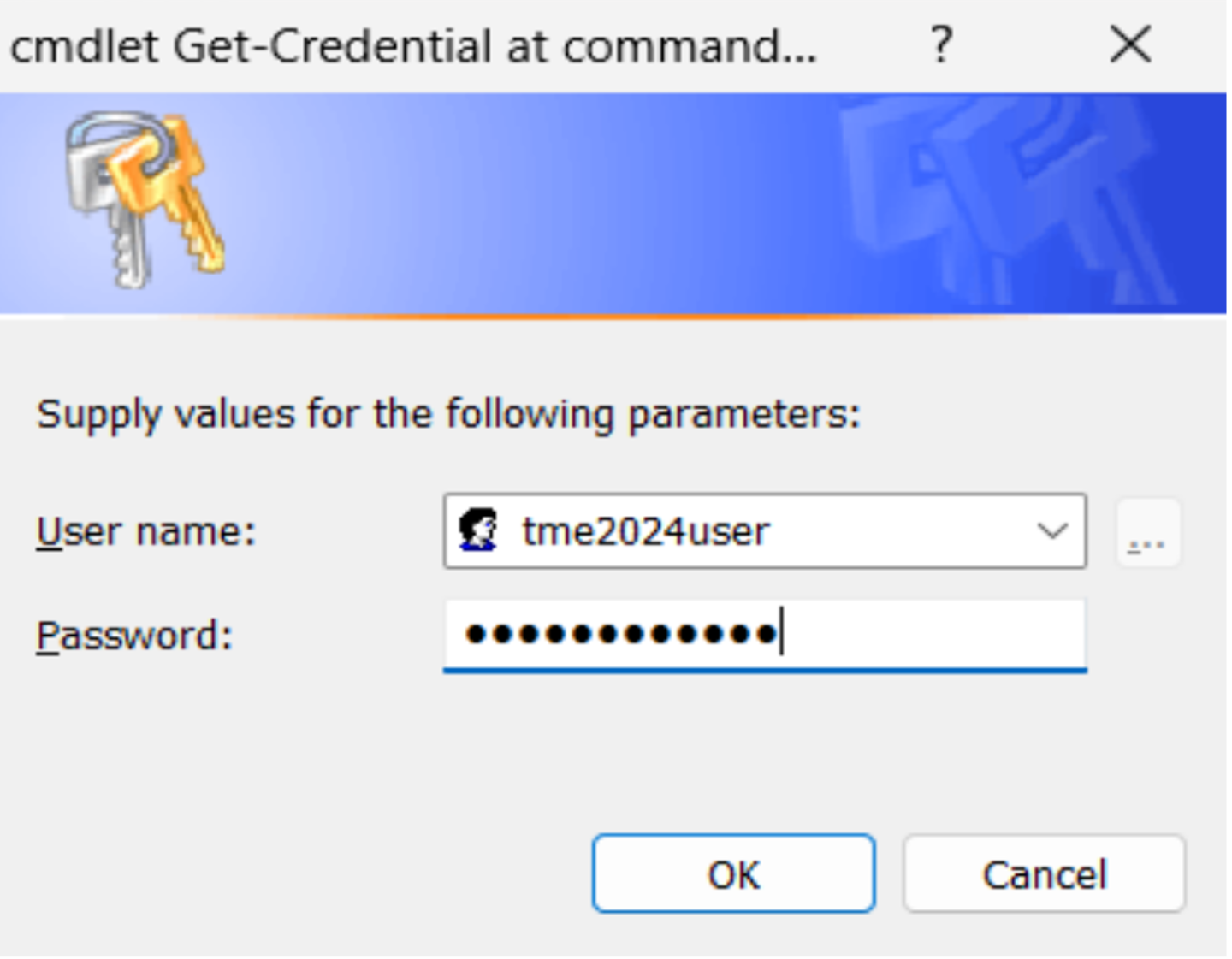Click the question mark help button

[x=941, y=44]
